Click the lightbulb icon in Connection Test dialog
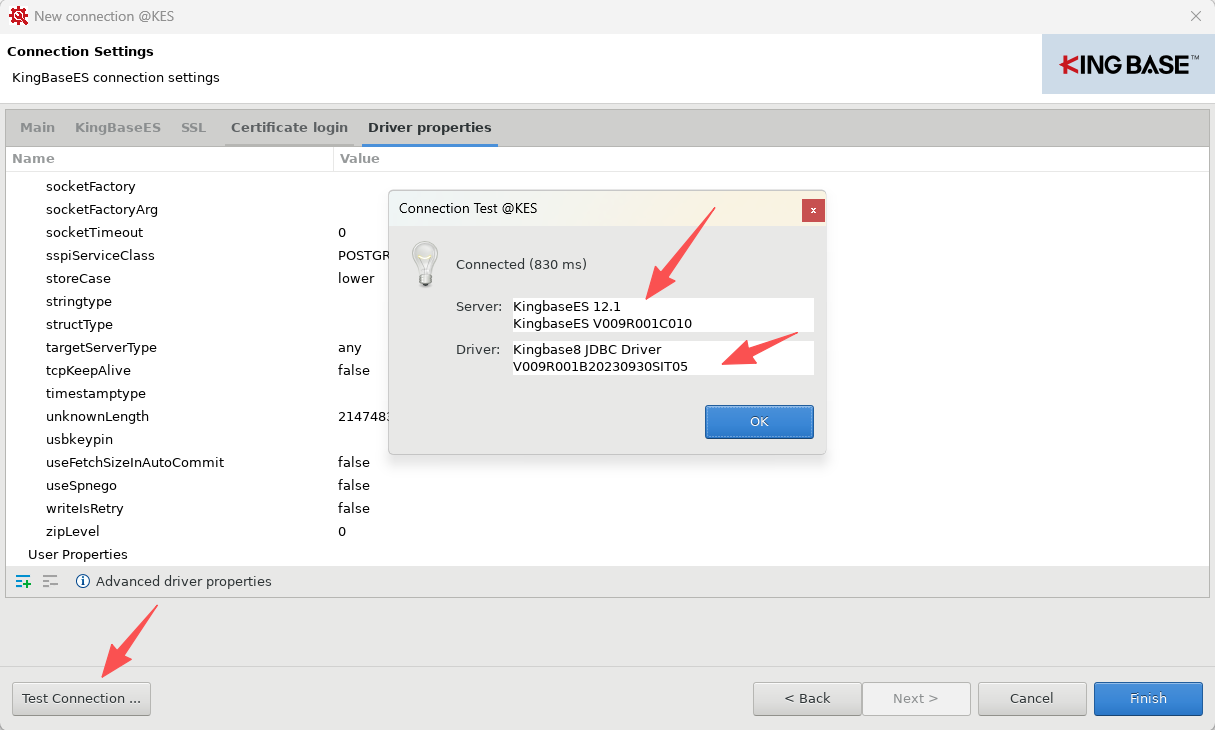 425,264
